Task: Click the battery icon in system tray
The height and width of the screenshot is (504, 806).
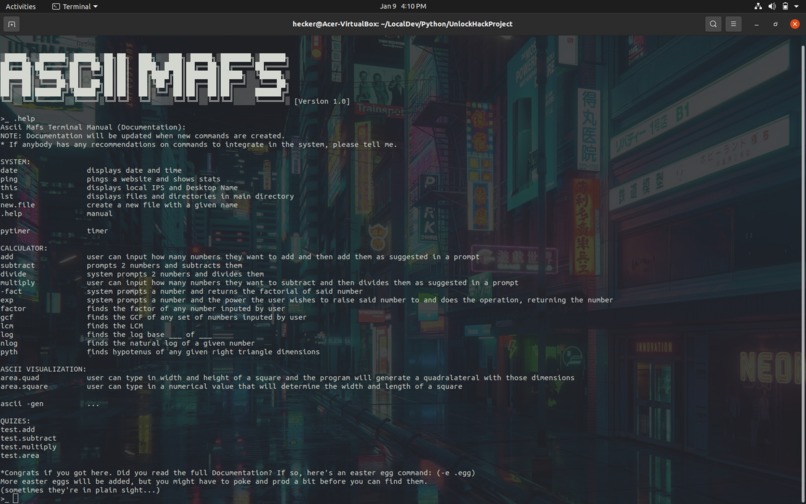Action: [x=785, y=6]
